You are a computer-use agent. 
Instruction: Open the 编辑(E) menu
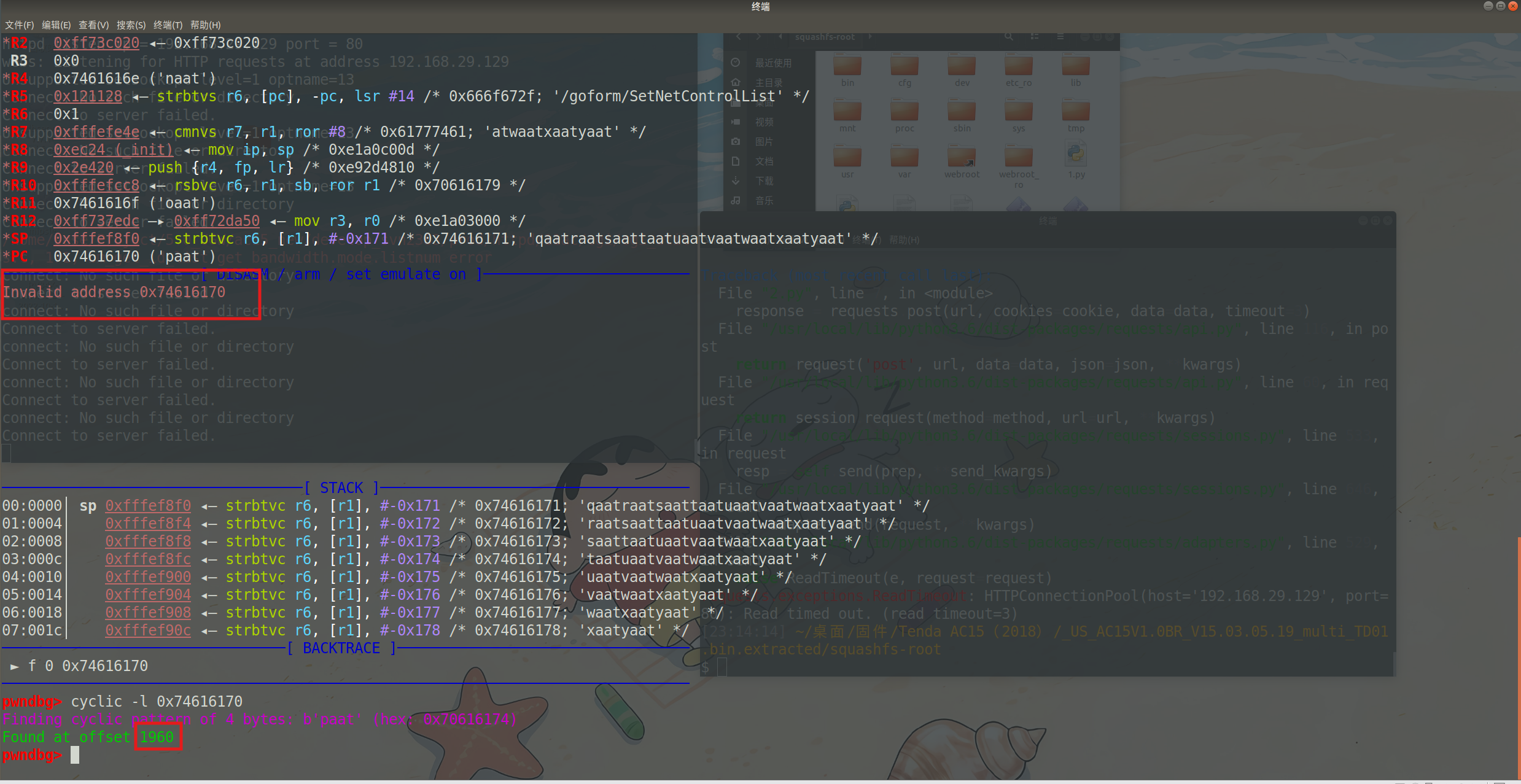click(x=56, y=25)
